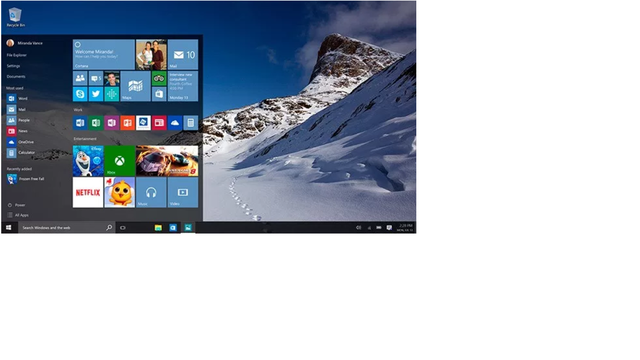Click the network signal icon in system tray

click(x=369, y=227)
